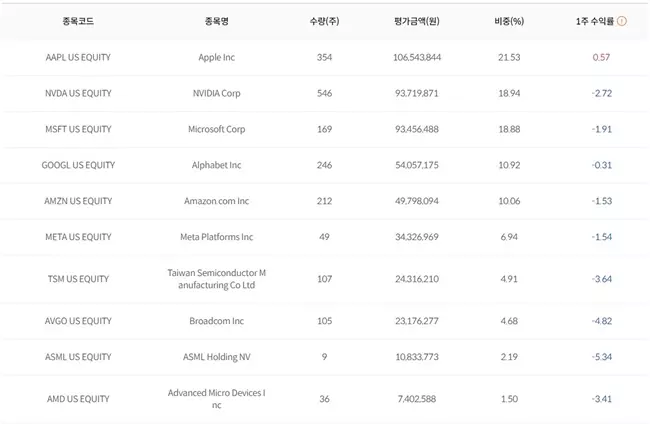Click Microsoft quantity value 169
The height and width of the screenshot is (424, 650).
click(324, 129)
